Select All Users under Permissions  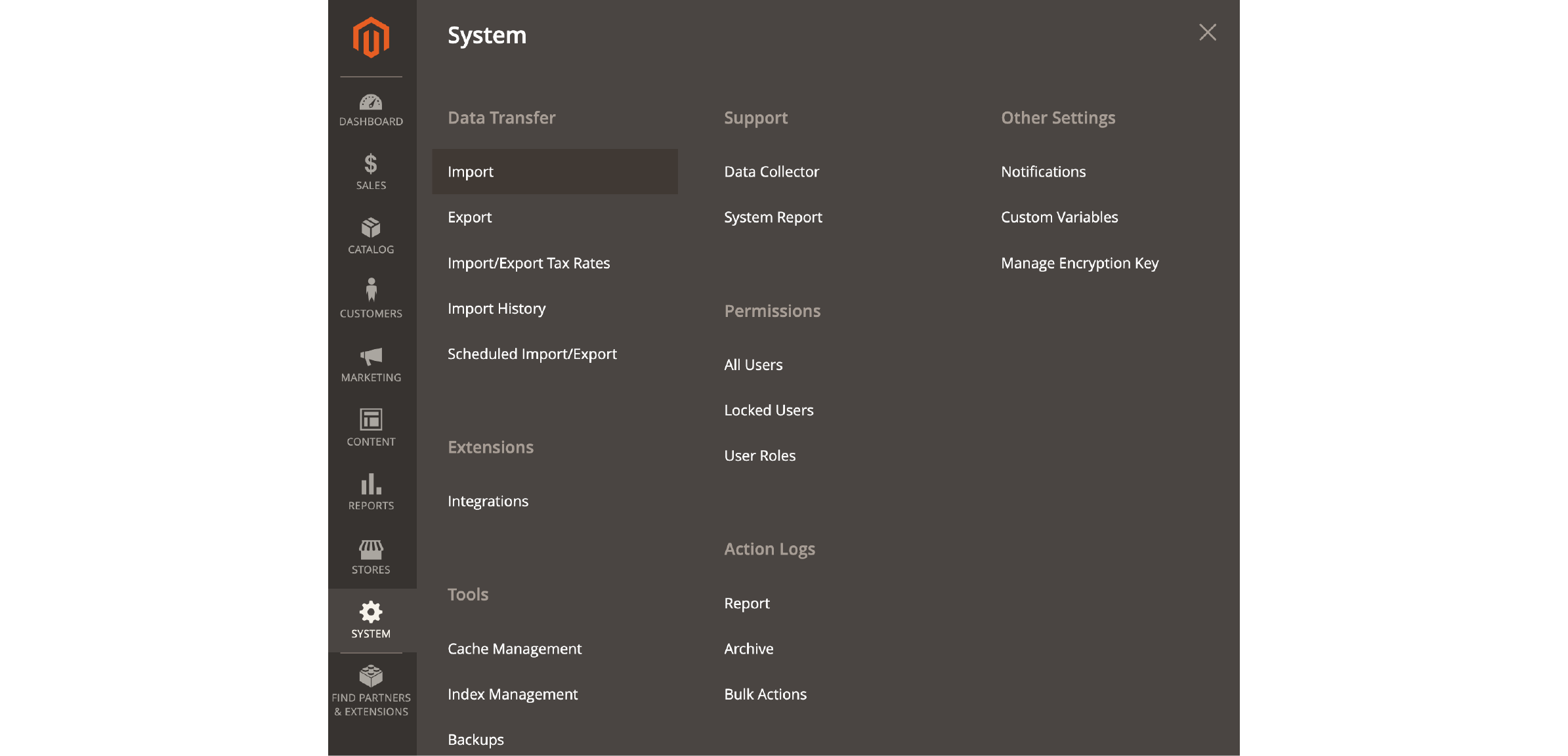tap(753, 364)
